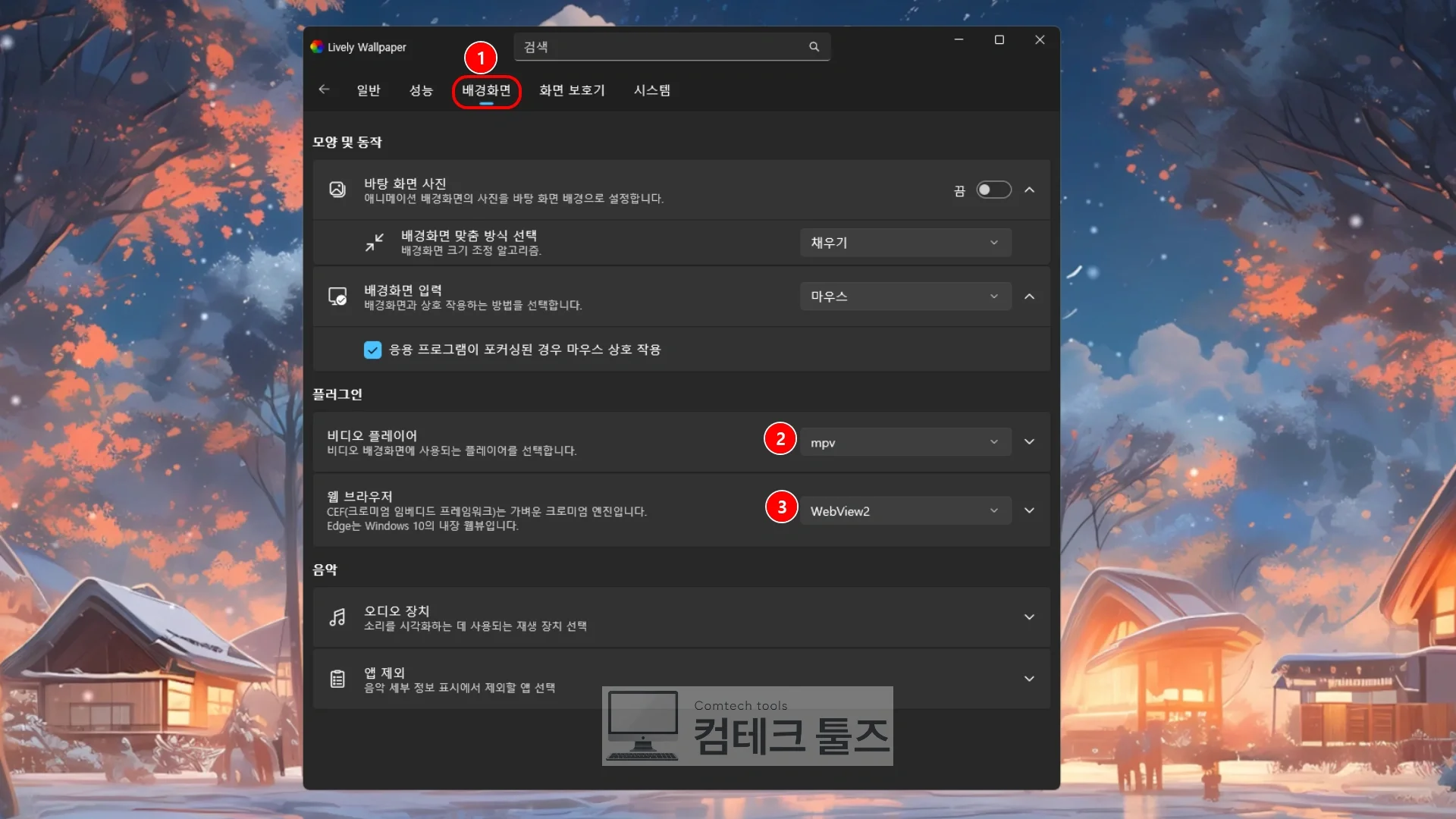1456x819 pixels.
Task: Open the 시스템 tab
Action: pos(652,90)
